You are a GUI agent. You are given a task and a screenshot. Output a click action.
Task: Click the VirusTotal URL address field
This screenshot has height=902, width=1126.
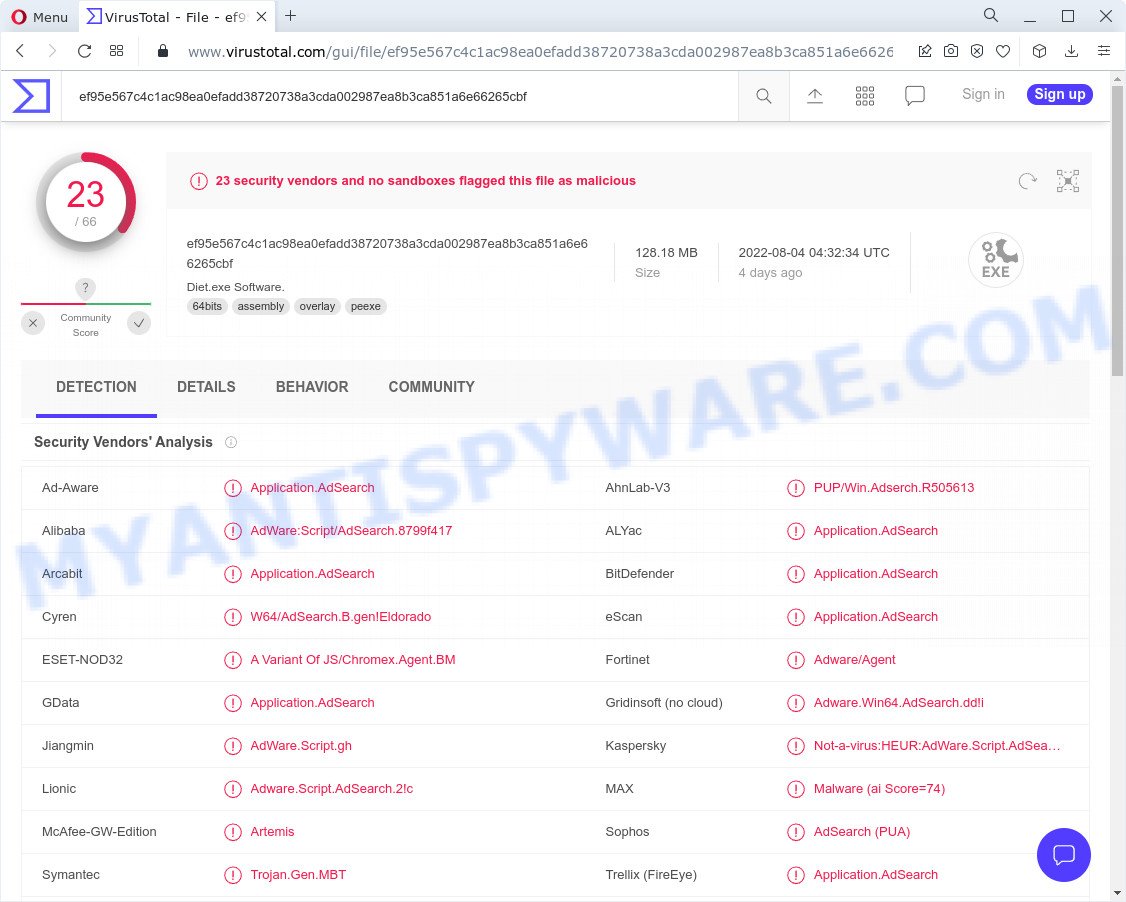(x=540, y=52)
